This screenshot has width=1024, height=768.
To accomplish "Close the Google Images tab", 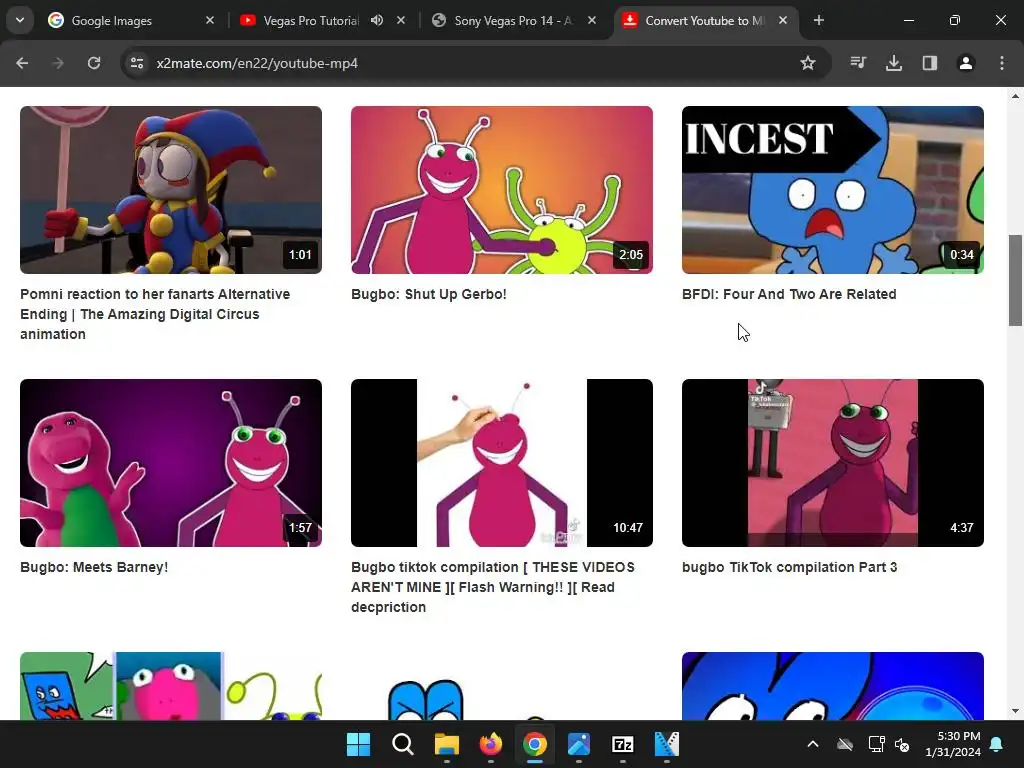I will [210, 20].
